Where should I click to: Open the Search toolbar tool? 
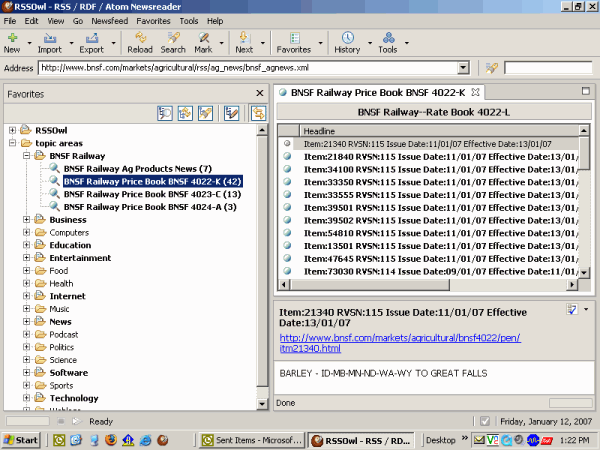click(x=173, y=38)
